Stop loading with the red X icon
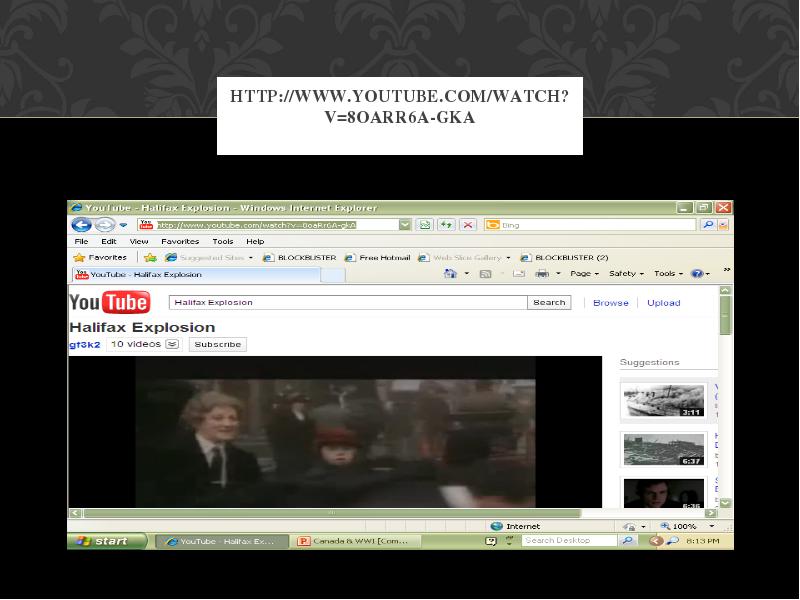The image size is (800, 600). click(468, 224)
